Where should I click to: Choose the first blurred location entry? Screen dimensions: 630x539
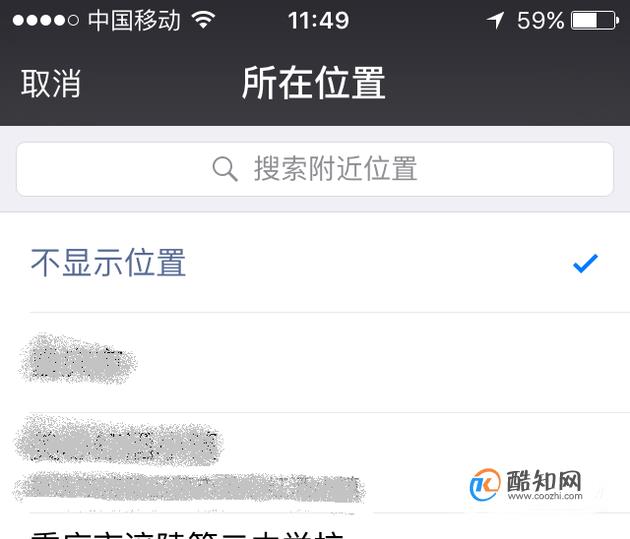315,363
